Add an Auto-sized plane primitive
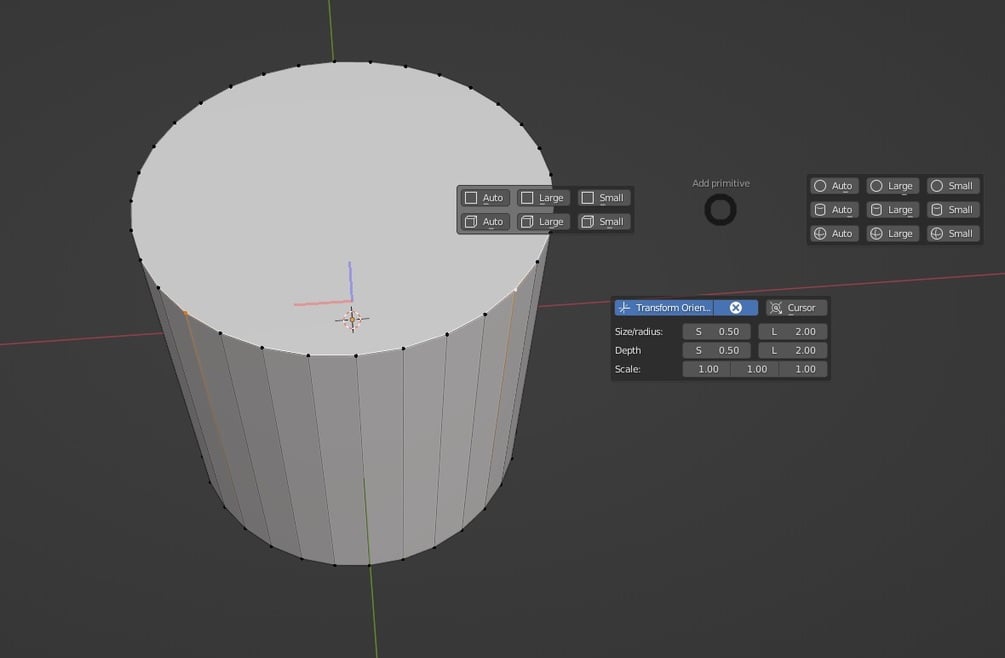The image size is (1005, 658). (x=485, y=198)
